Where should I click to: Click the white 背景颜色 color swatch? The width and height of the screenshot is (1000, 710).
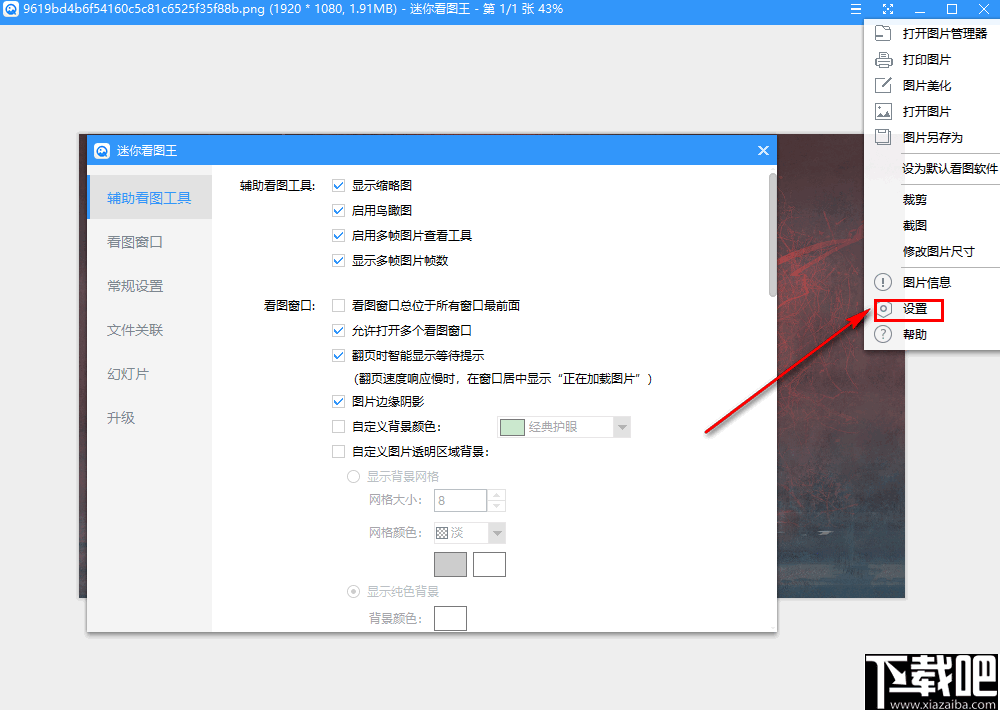coord(450,617)
